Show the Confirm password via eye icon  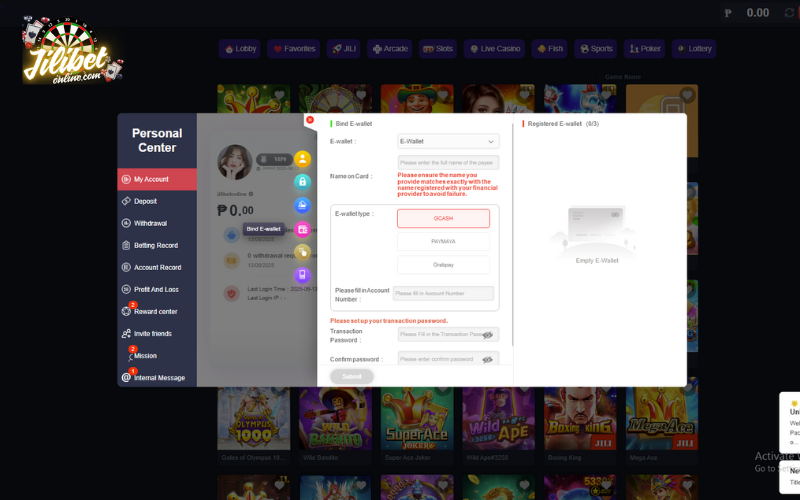point(487,360)
